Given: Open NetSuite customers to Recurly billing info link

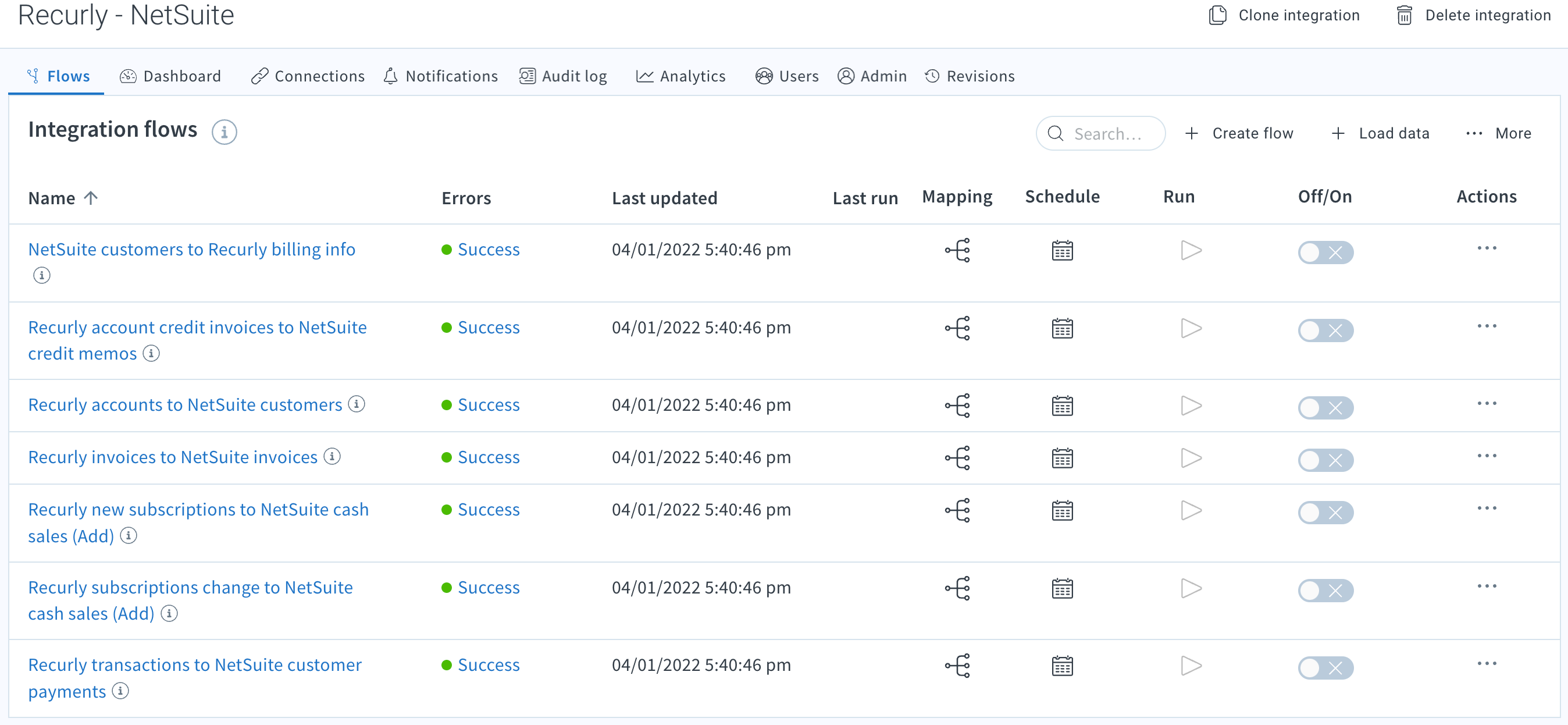Looking at the screenshot, I should (192, 249).
